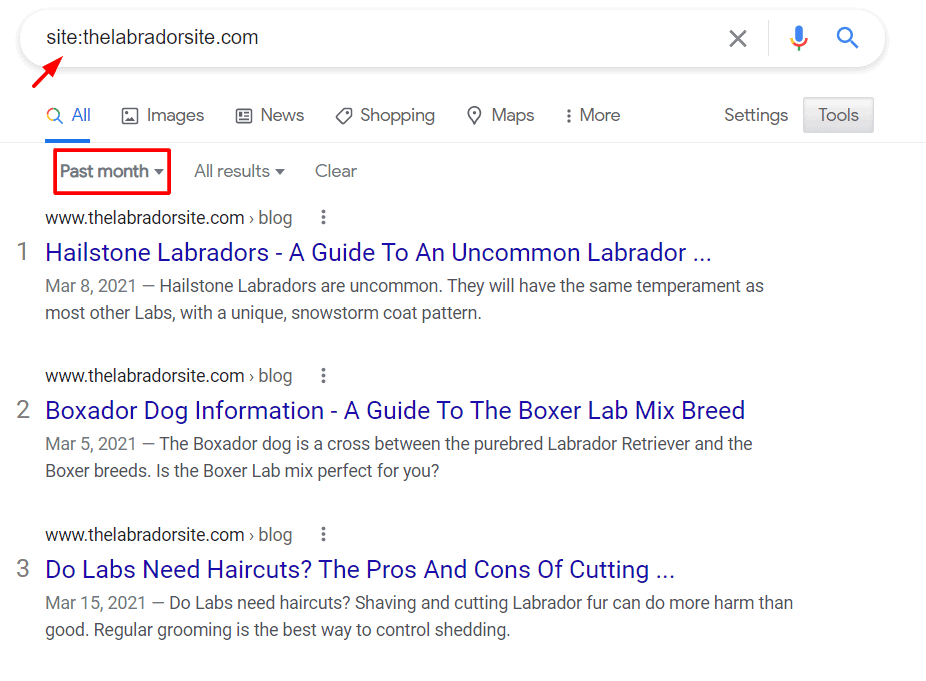Open the three-dot menu by the Labs haircuts result

pos(323,534)
